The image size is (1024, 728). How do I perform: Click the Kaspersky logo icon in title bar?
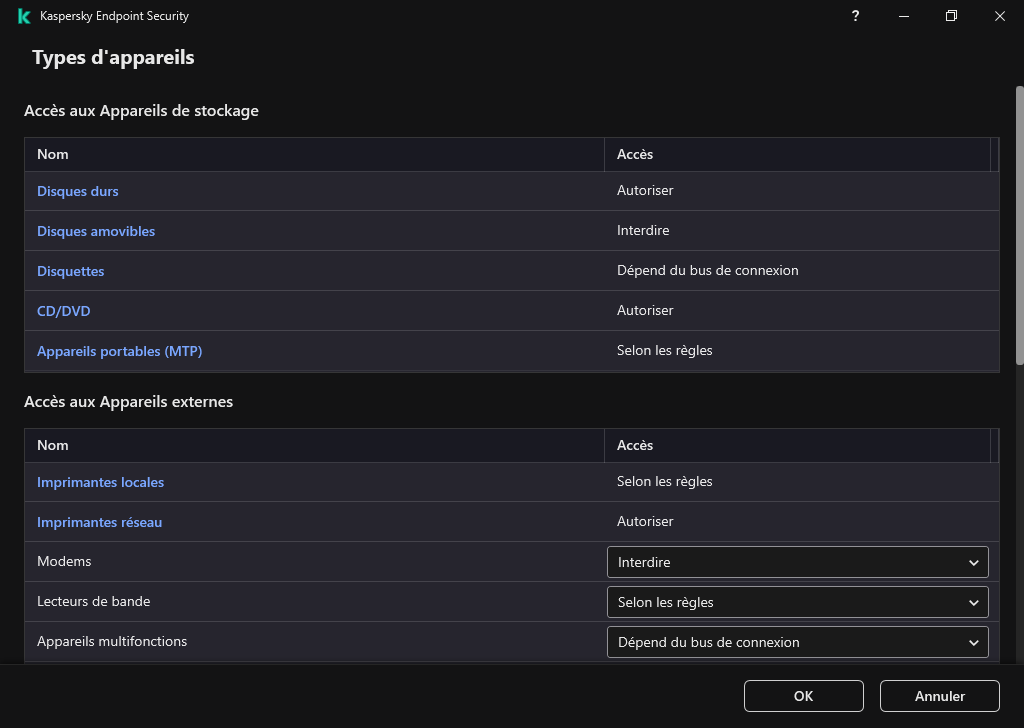[24, 16]
